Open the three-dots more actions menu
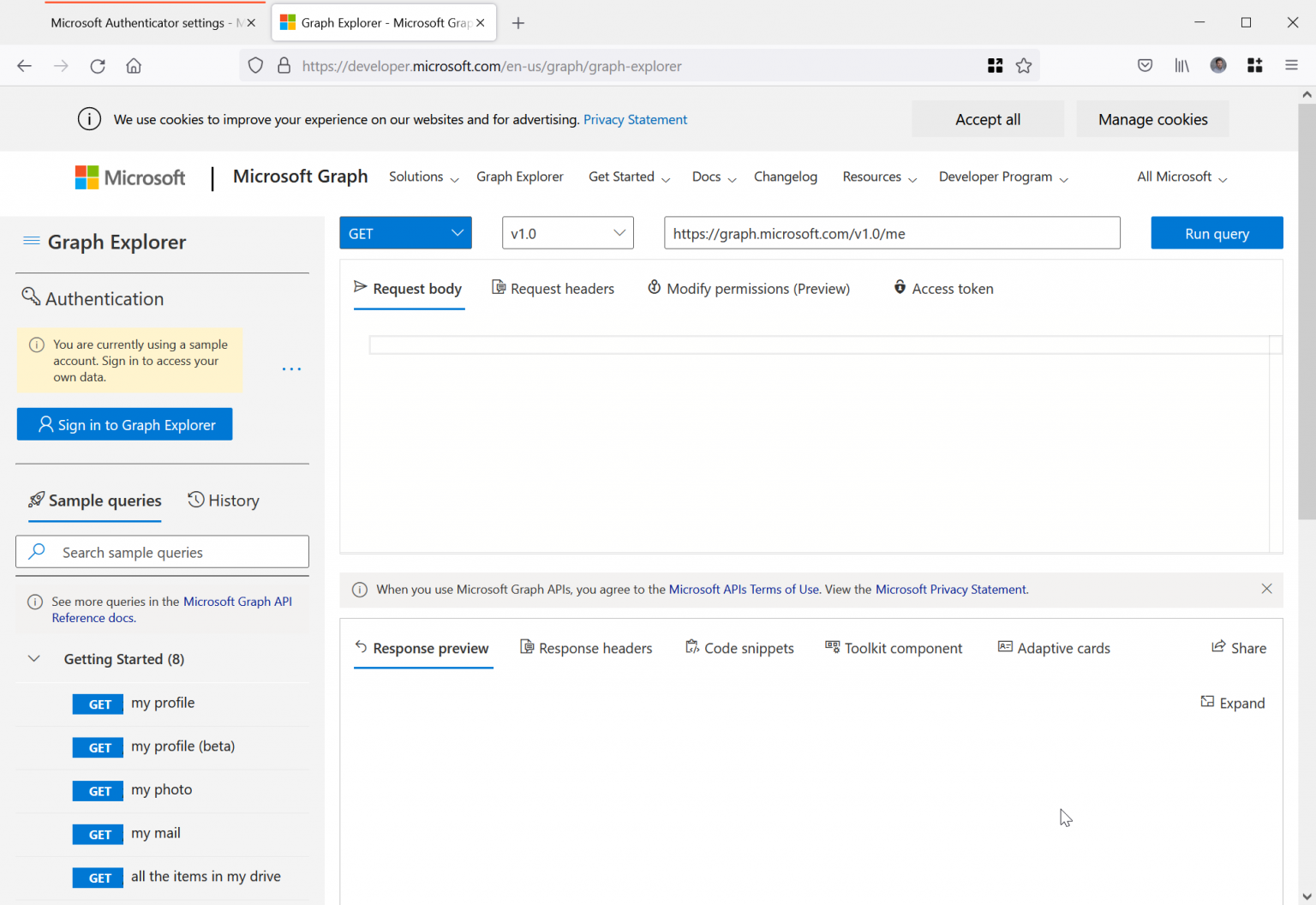 (x=291, y=369)
